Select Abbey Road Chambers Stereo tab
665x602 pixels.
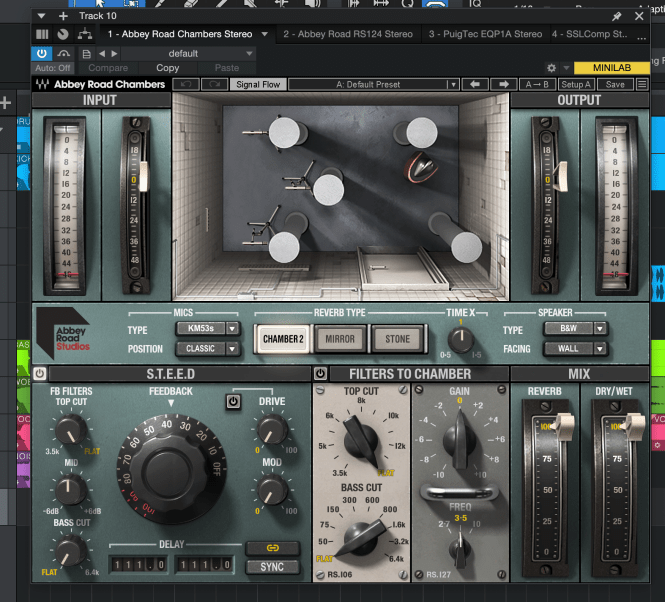coord(180,34)
